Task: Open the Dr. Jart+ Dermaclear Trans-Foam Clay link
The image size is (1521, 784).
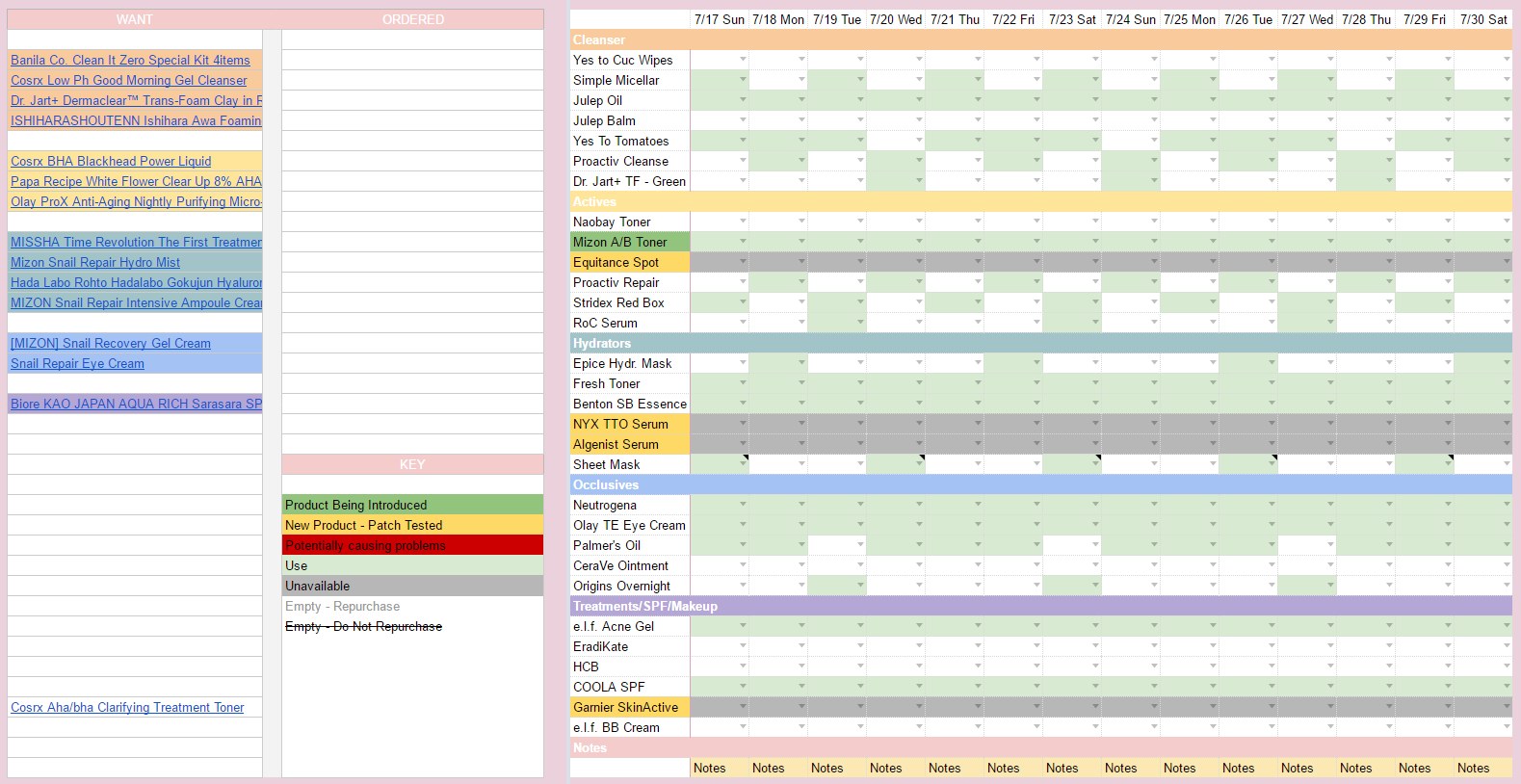Action: [136, 100]
